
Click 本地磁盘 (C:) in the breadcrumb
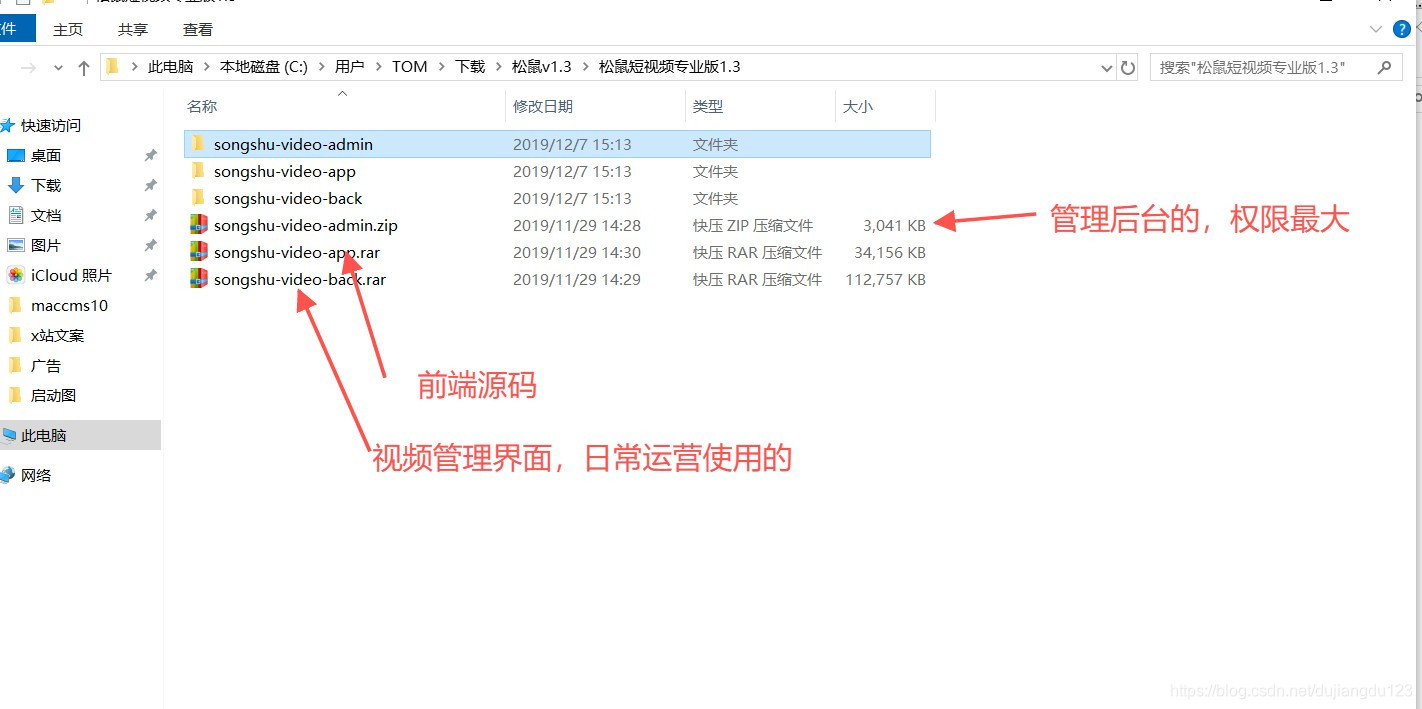[264, 67]
